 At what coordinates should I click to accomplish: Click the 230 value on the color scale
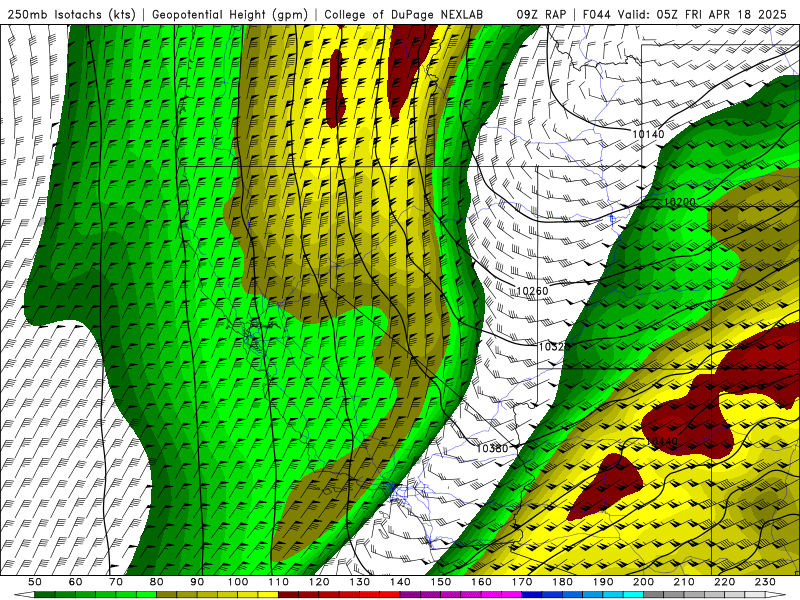coord(766,582)
